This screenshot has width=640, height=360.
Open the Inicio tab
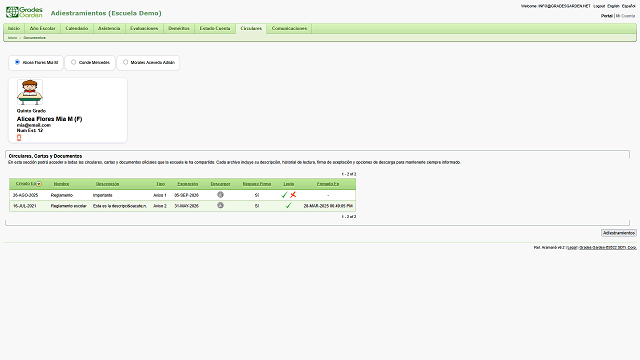14,28
